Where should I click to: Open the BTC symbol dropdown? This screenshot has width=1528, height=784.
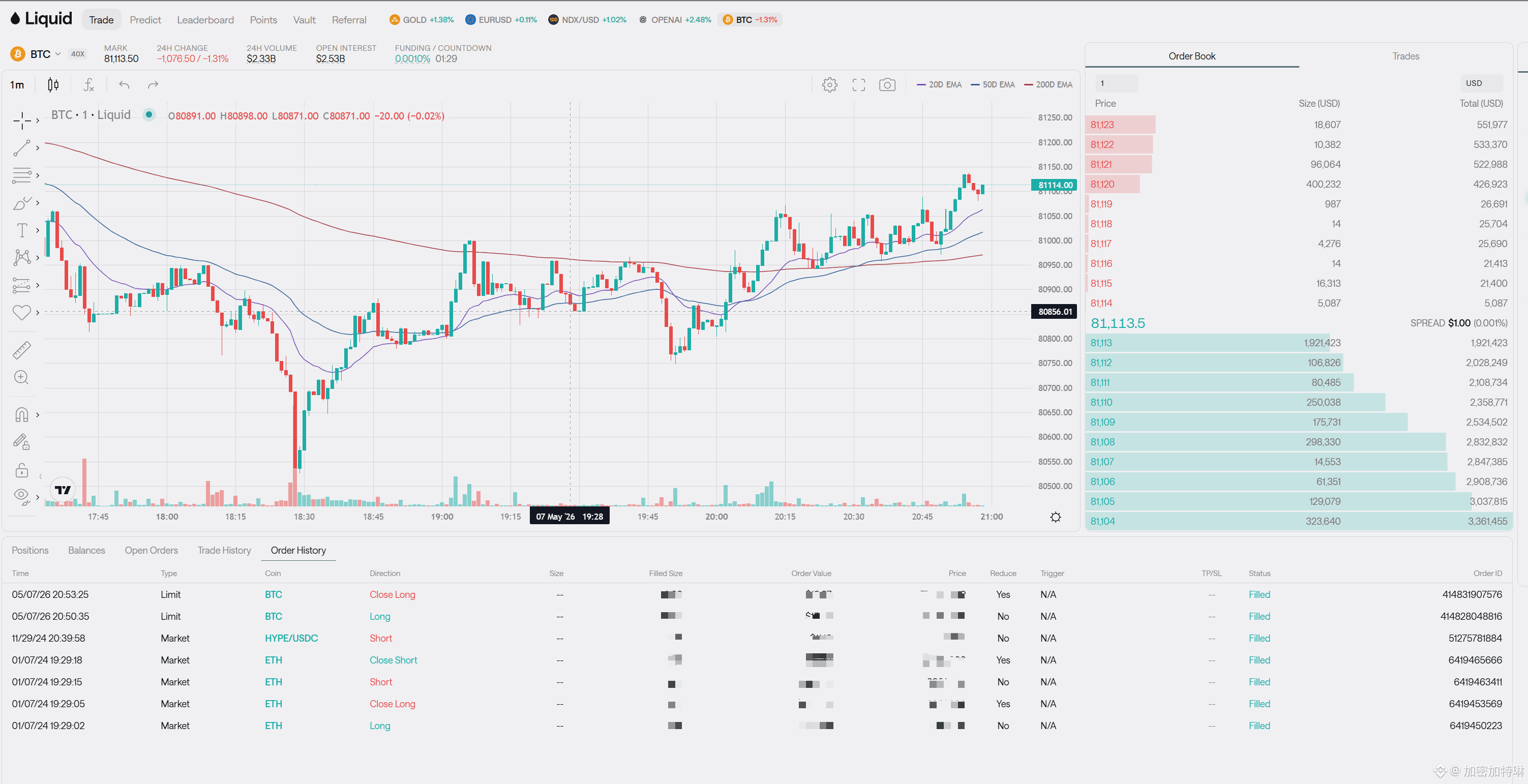[x=46, y=54]
